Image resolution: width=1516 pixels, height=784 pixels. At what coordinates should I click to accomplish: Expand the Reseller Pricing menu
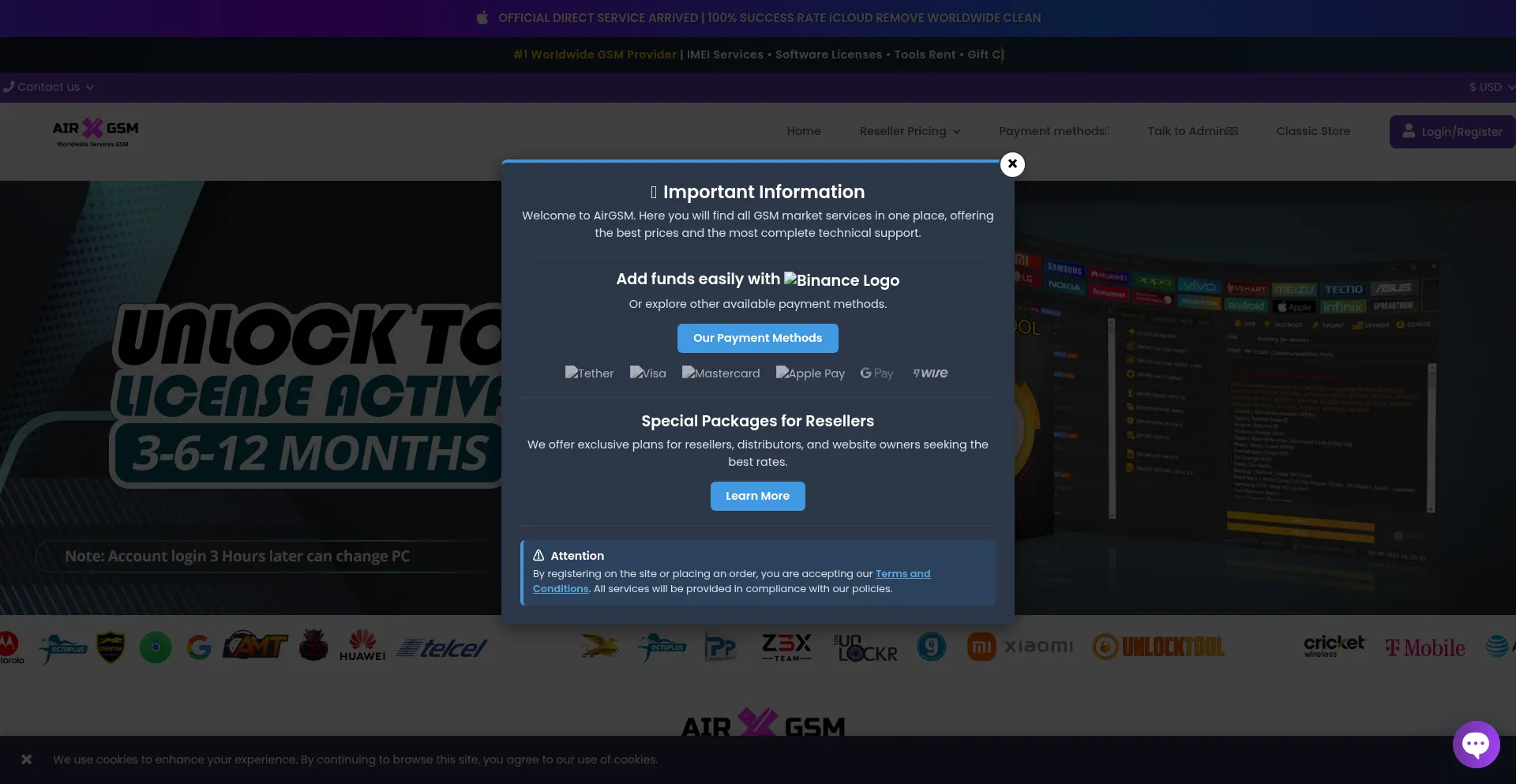910,131
